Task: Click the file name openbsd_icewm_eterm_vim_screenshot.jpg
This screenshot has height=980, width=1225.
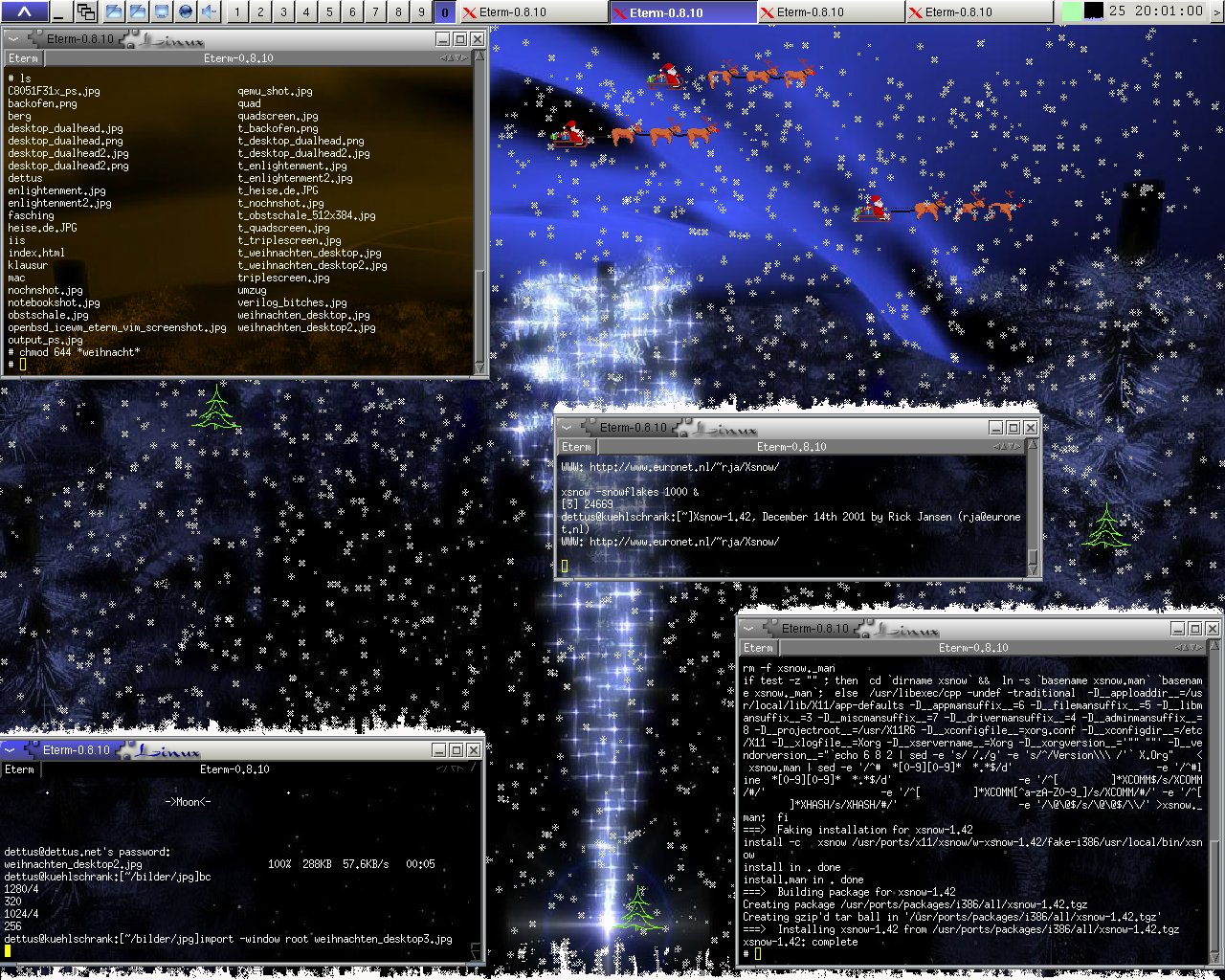Action: coord(117,327)
